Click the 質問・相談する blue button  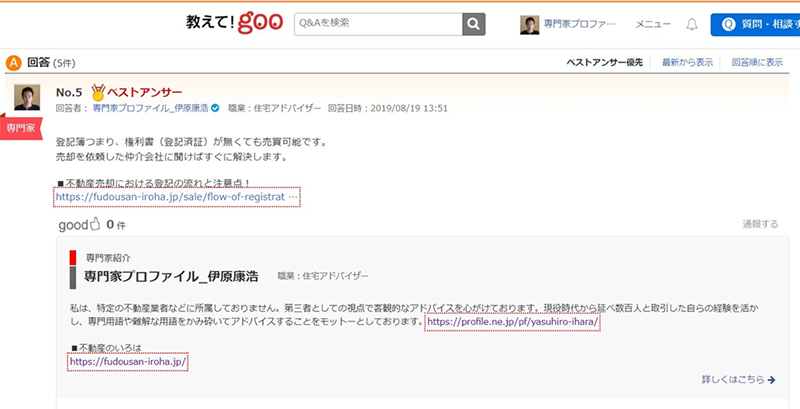point(755,24)
